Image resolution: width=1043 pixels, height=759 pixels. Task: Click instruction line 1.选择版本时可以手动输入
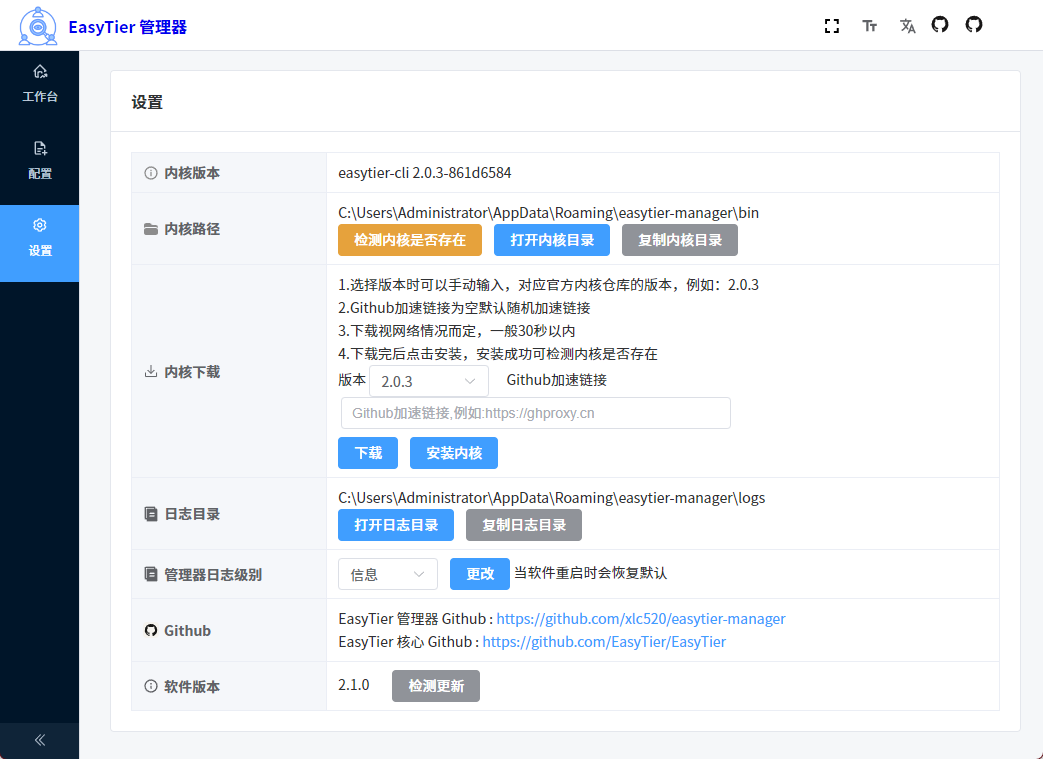point(548,285)
